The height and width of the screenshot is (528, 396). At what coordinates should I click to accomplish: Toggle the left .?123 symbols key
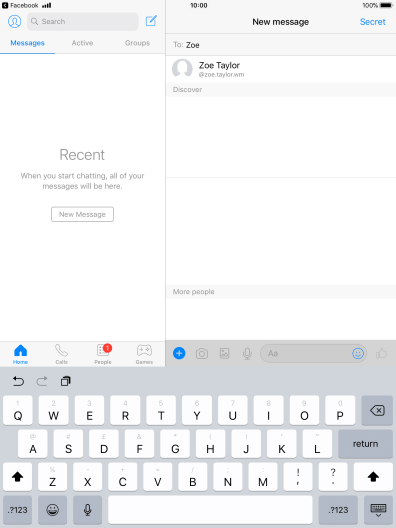tap(18, 510)
